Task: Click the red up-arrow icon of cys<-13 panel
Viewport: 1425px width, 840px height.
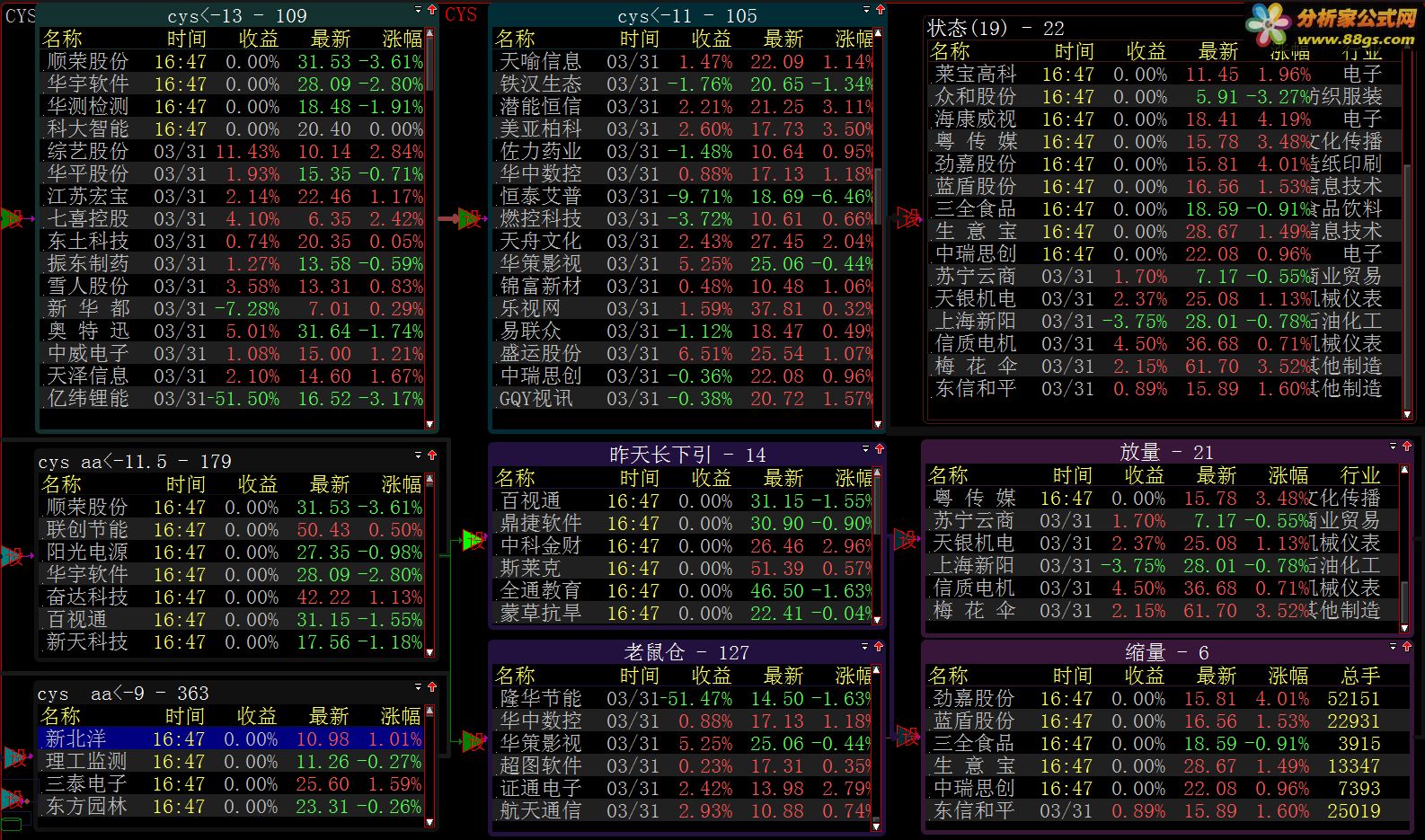Action: 432,11
